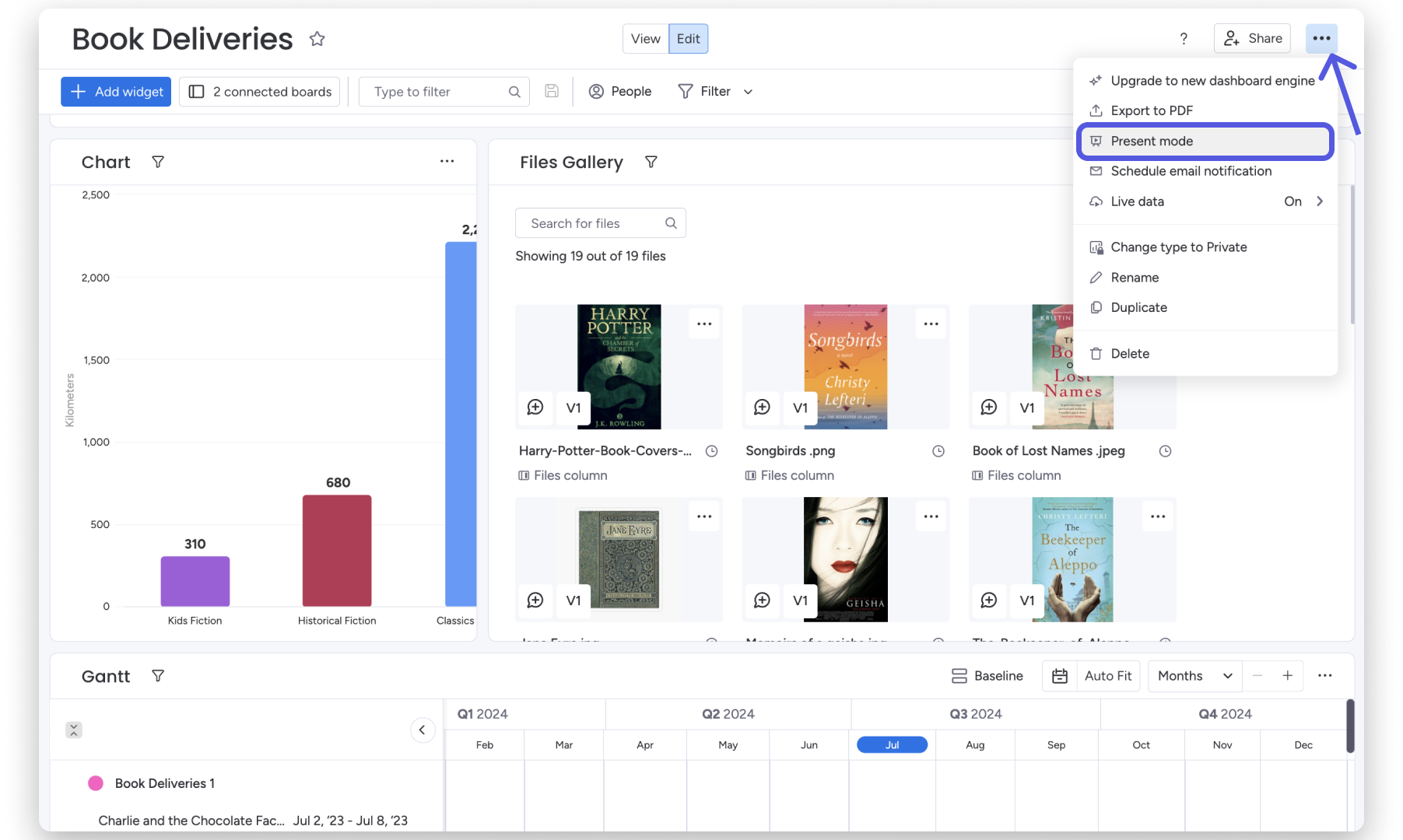Select Present mode from the menu
This screenshot has width=1403, height=840.
click(x=1206, y=141)
